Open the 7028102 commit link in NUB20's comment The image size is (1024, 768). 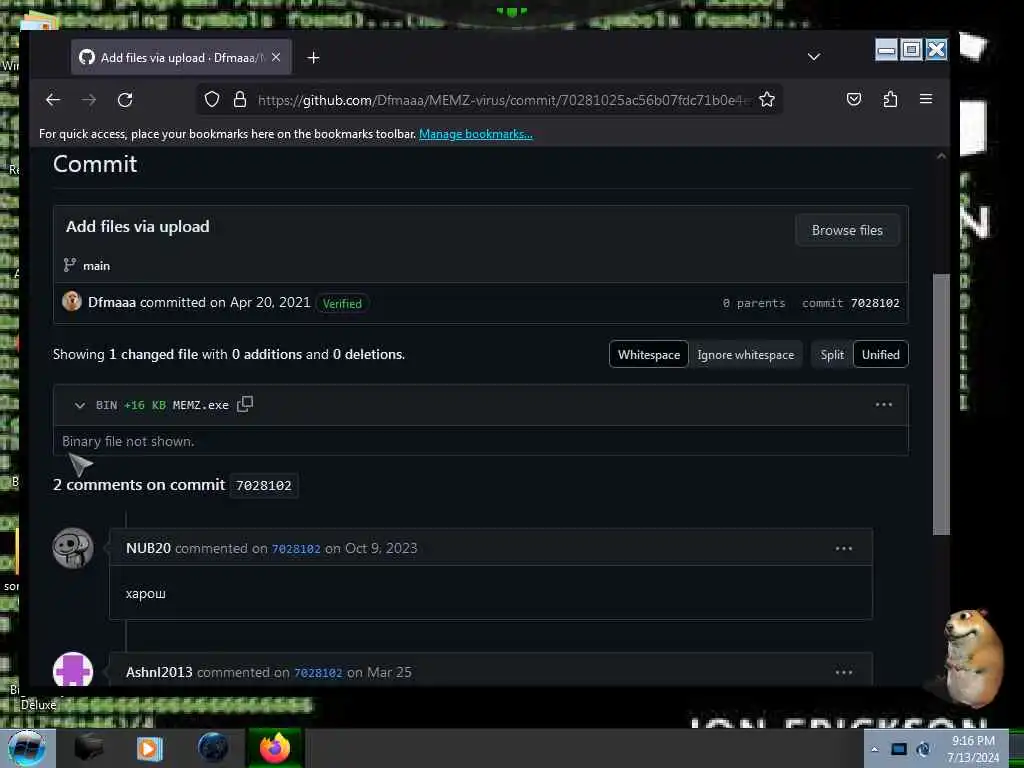pos(296,549)
